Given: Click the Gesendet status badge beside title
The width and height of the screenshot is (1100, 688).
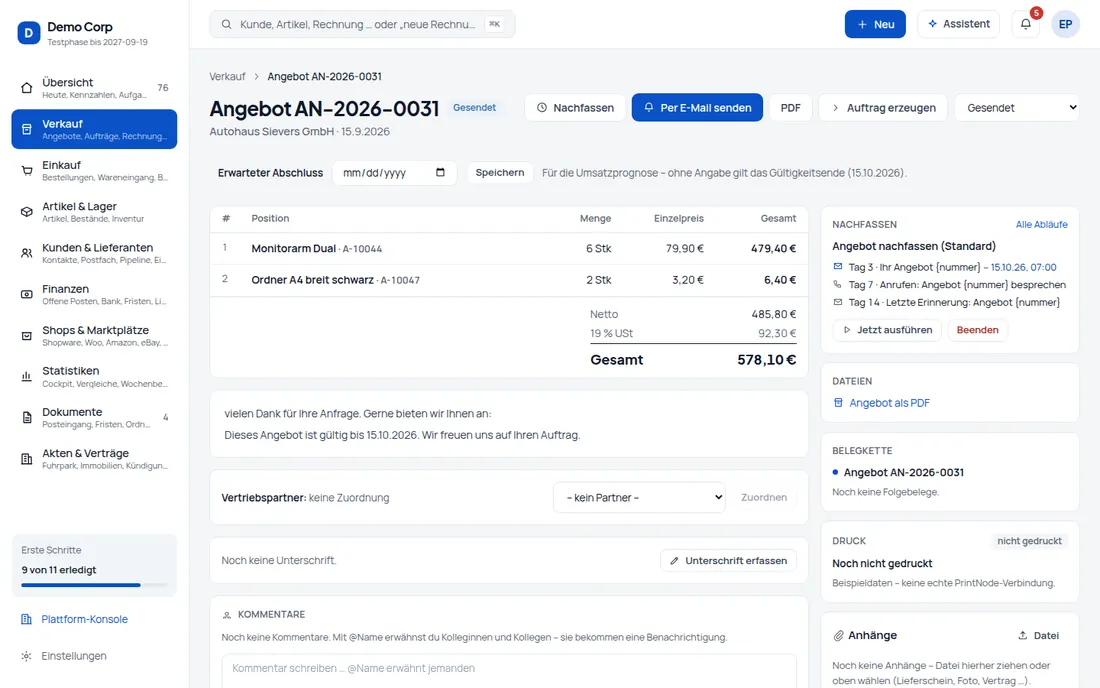Looking at the screenshot, I should 474,107.
